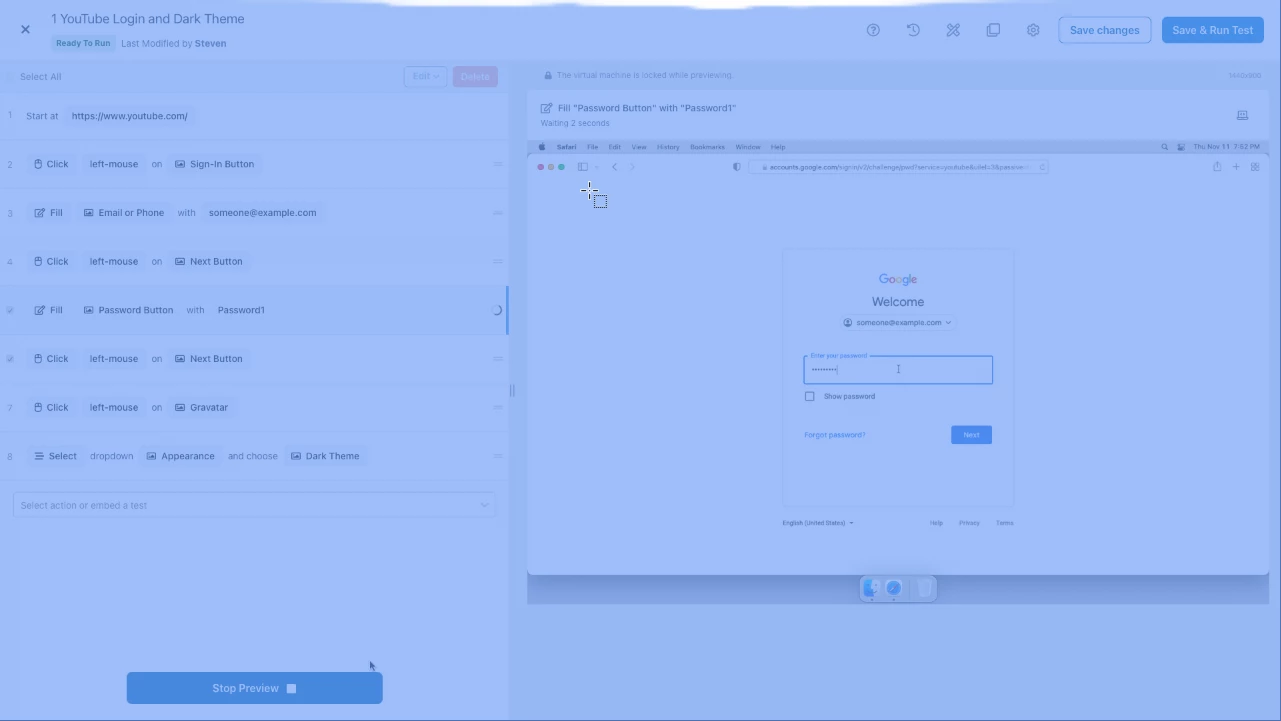Close the test editor with the X icon
The image size is (1281, 721).
coord(25,30)
